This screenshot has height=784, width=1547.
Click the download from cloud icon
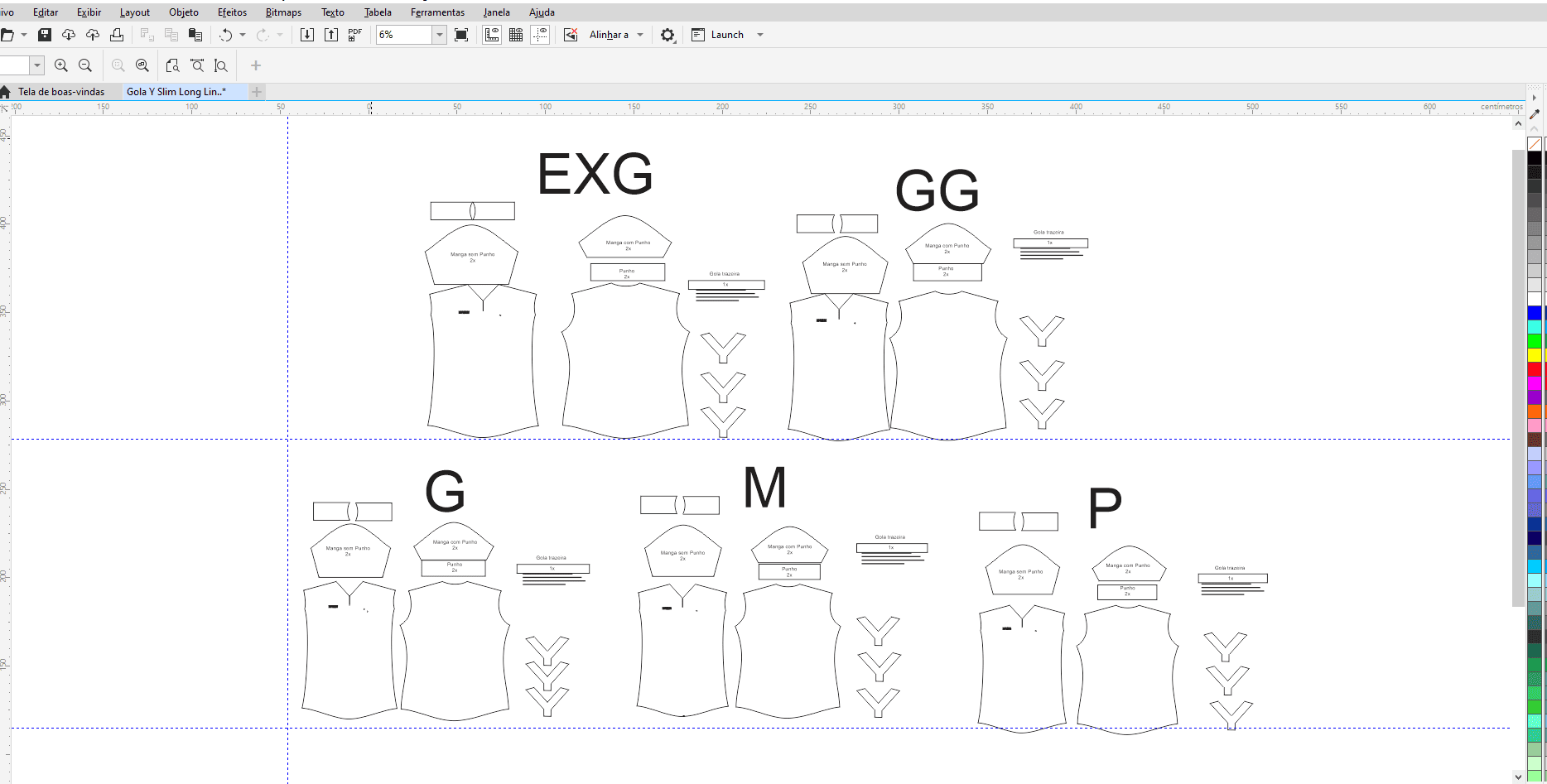click(69, 35)
